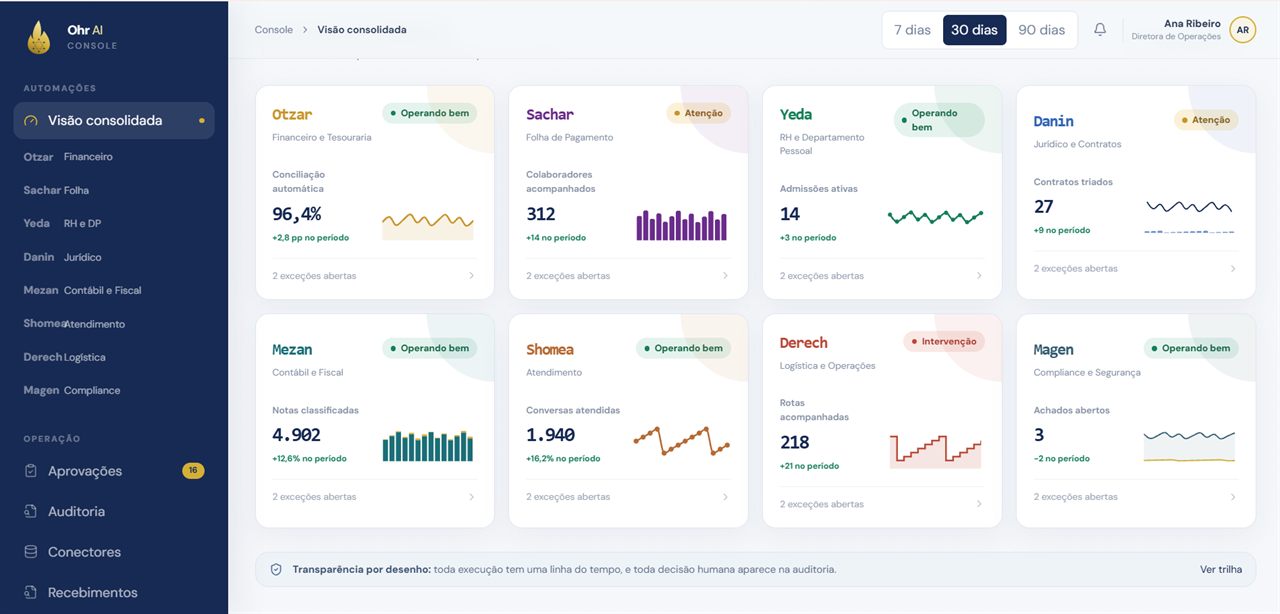The image size is (1280, 614).
Task: Expand Derech exceções abertas chevron
Action: (980, 504)
